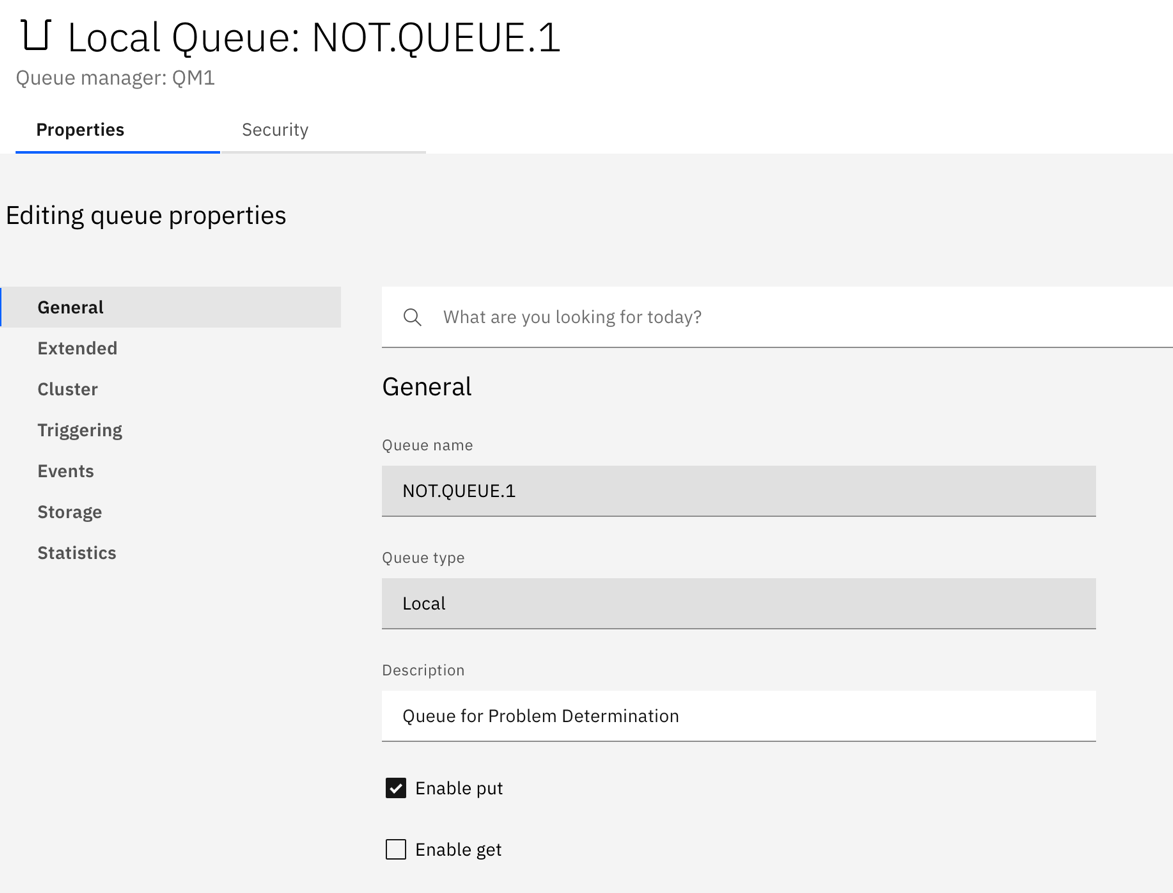Screen dimensions: 1173x893
Task: Switch to the Security tab
Action: pos(275,130)
